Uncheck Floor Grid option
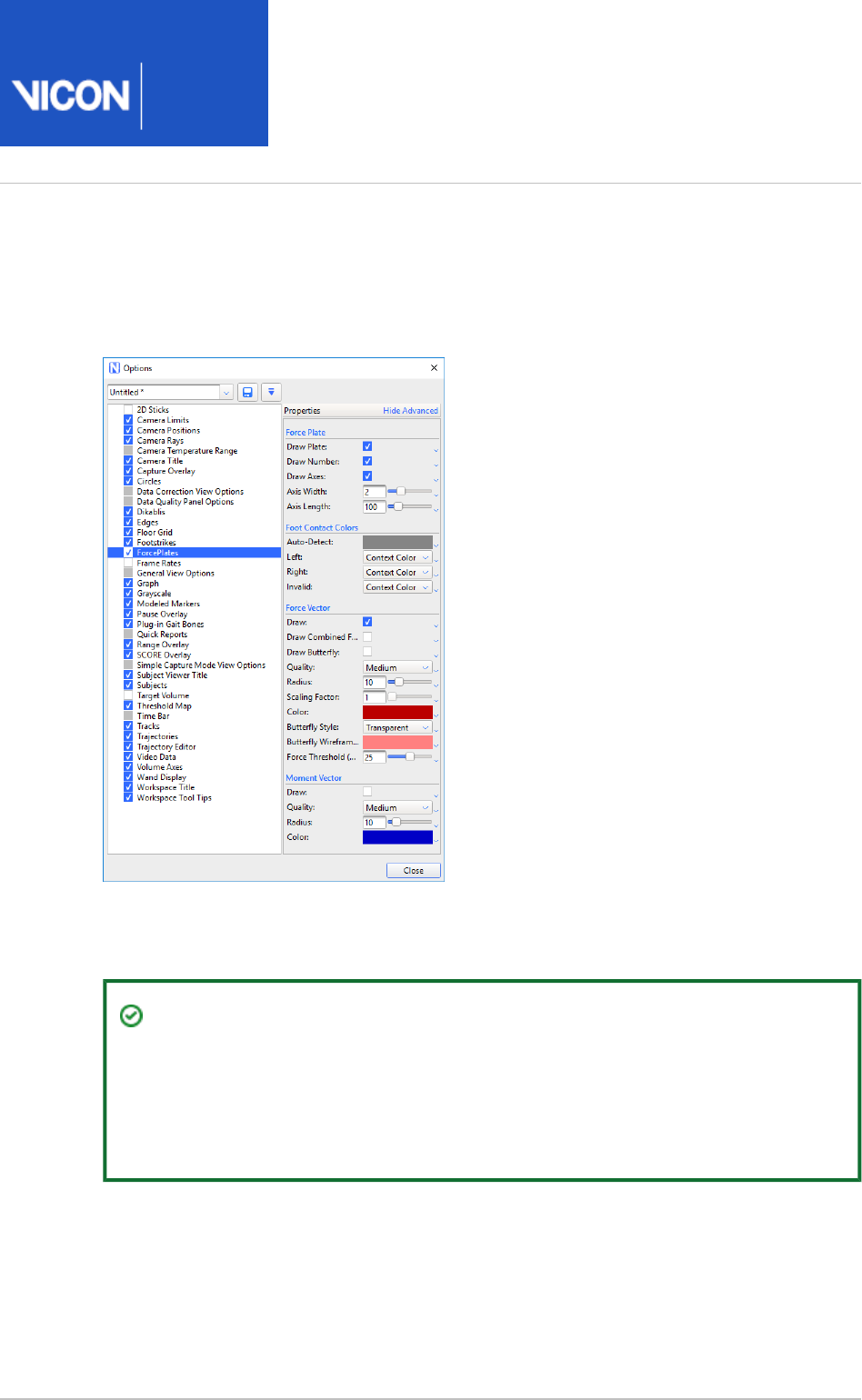This screenshot has height=1400, width=862. pos(128,533)
